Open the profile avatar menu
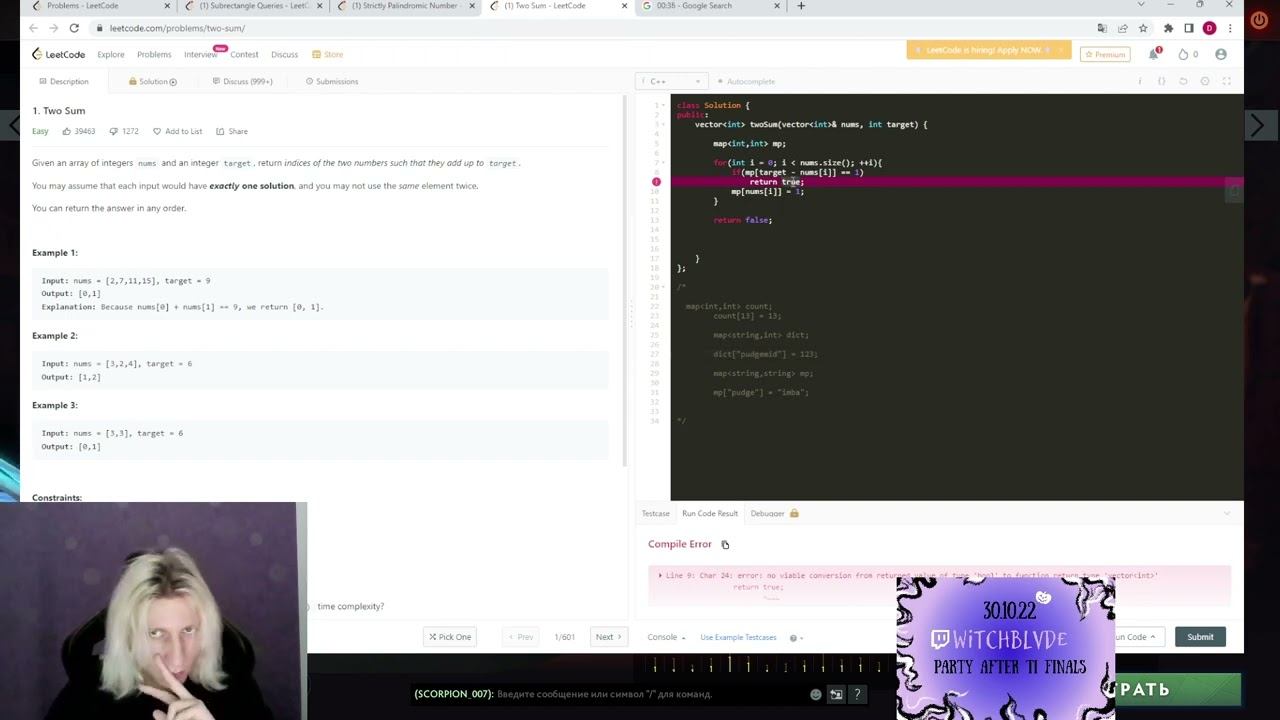This screenshot has width=1280, height=720. pos(1221,54)
